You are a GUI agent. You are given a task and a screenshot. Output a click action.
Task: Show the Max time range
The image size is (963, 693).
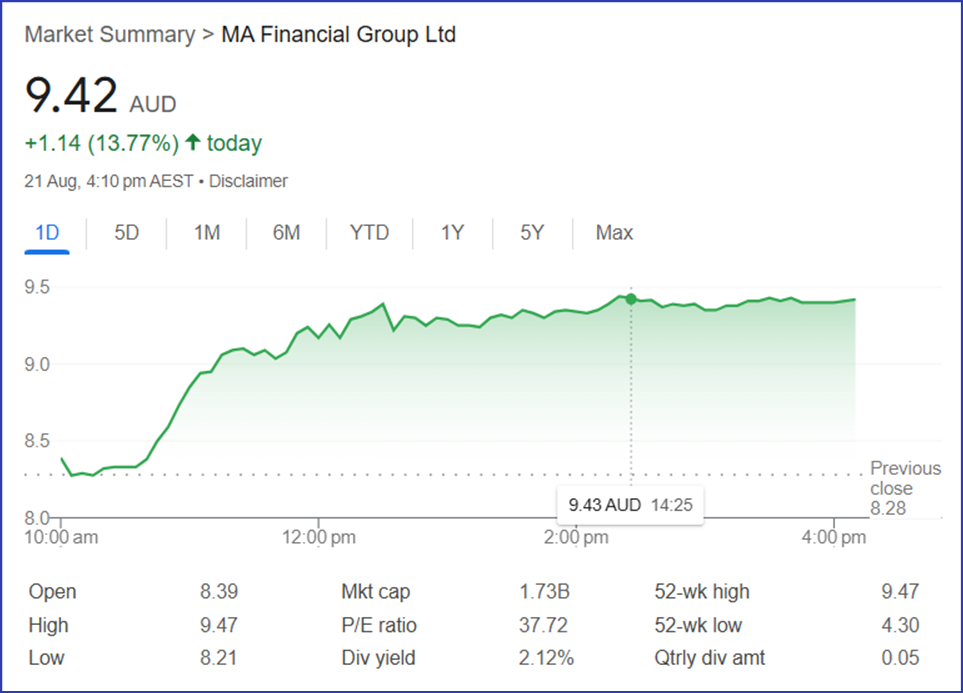click(614, 233)
